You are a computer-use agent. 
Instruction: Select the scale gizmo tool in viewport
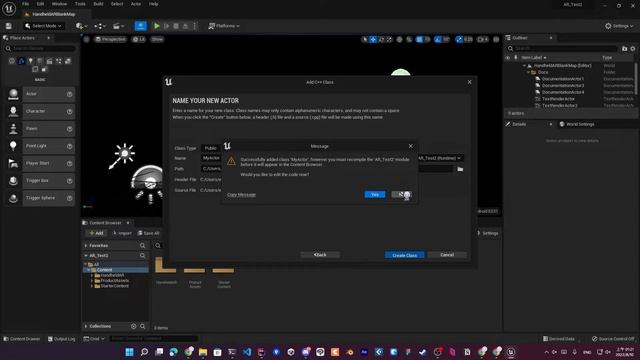(x=389, y=40)
